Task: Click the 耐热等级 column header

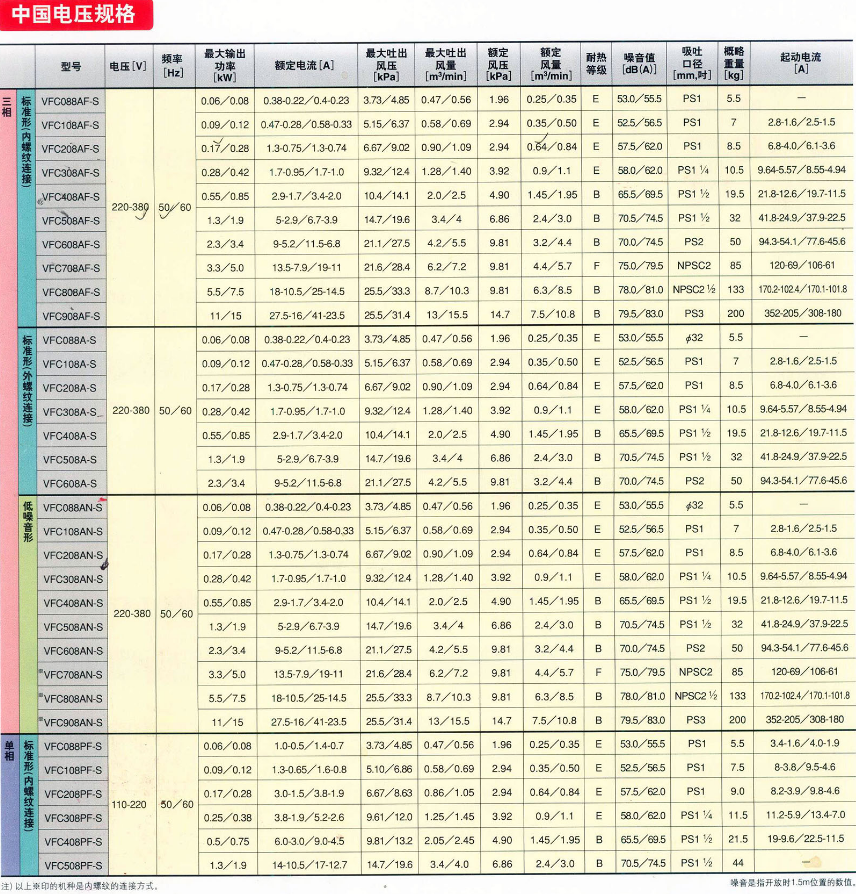Action: click(596, 66)
